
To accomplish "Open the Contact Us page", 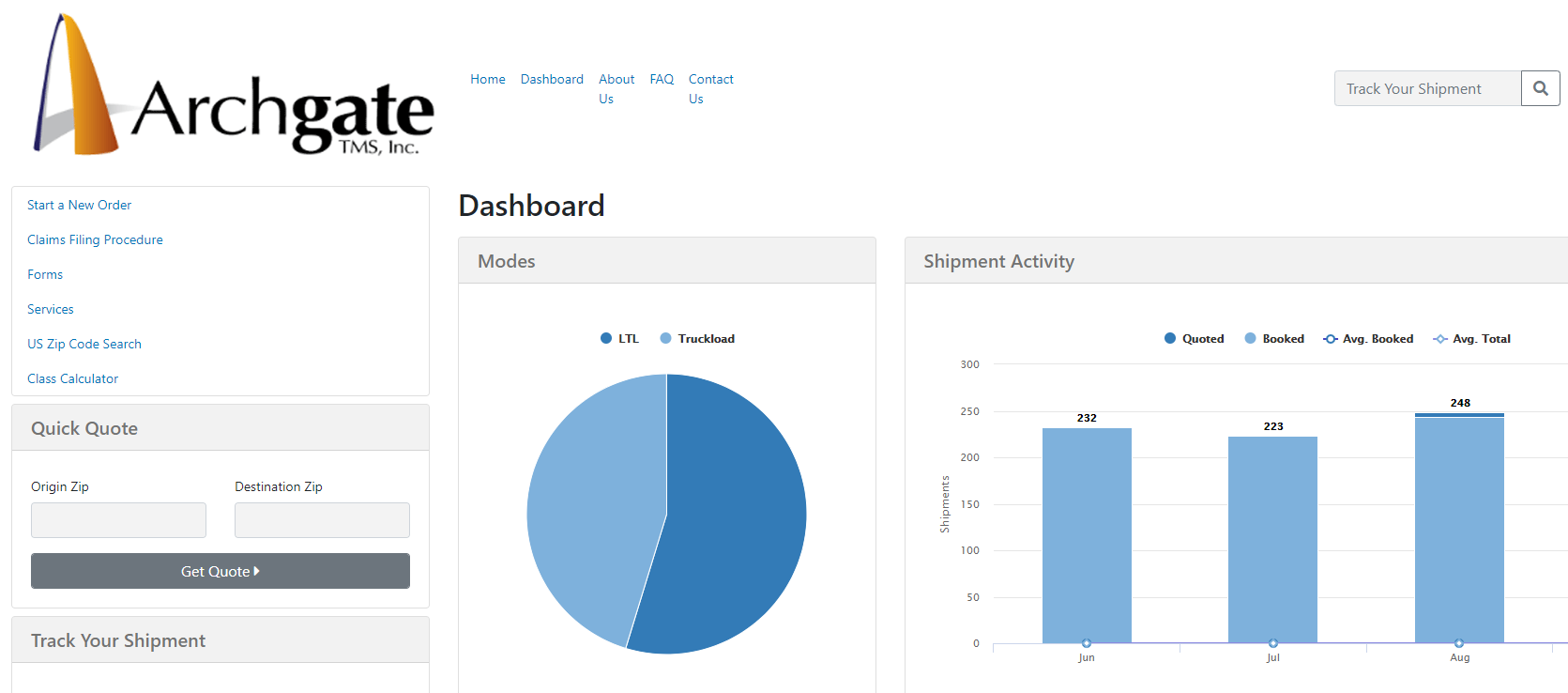I will point(710,88).
